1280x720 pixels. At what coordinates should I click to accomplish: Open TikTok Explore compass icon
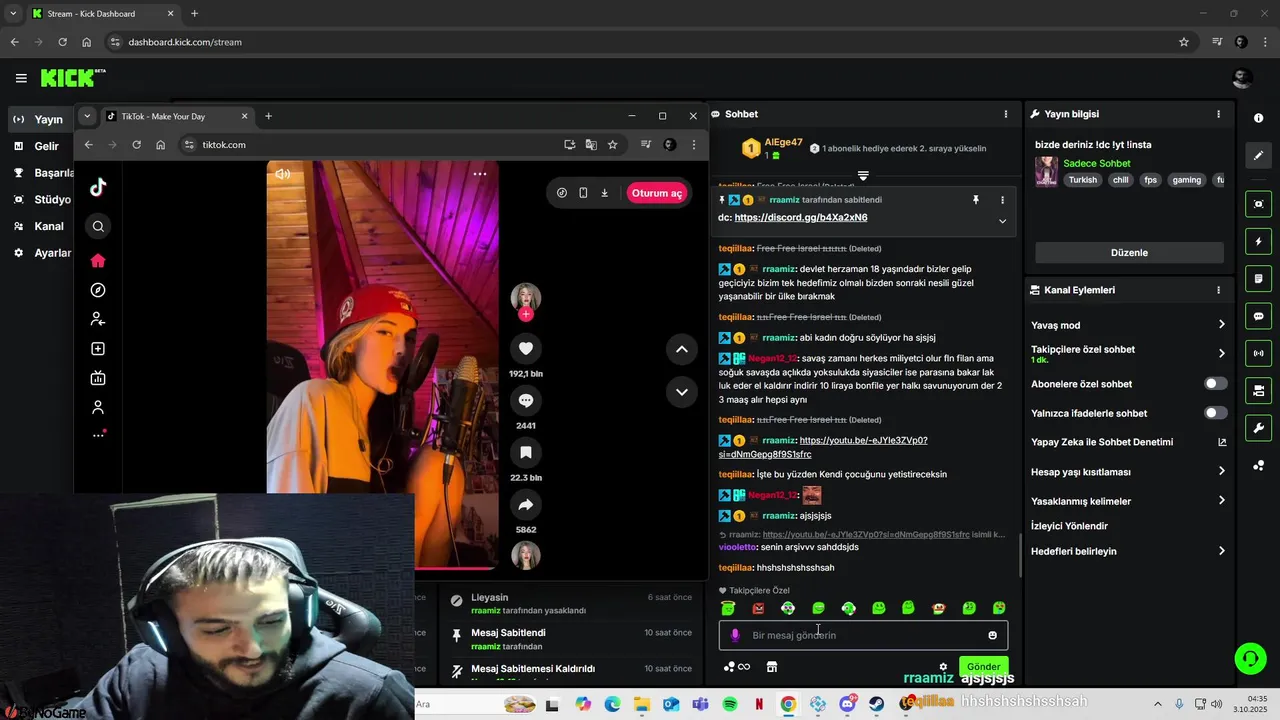coord(98,290)
